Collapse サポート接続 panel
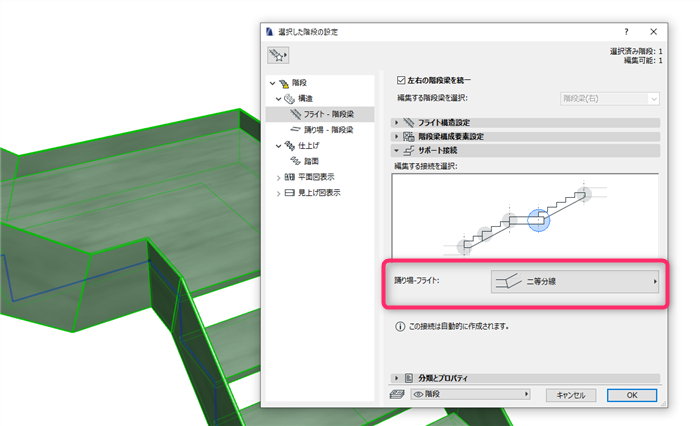Image resolution: width=700 pixels, height=426 pixels. pos(396,150)
